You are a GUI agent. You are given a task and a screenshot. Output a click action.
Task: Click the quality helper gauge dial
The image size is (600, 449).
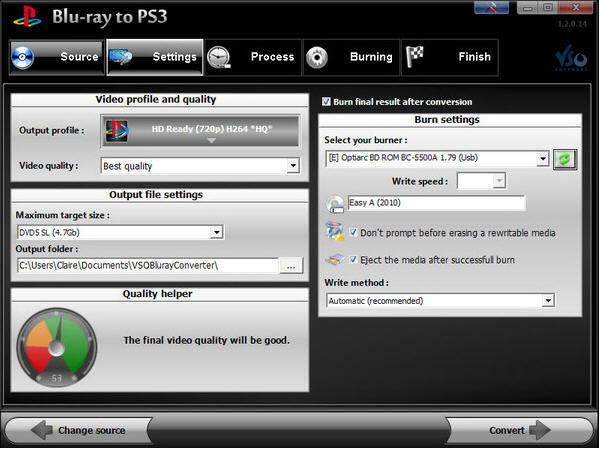(58, 347)
